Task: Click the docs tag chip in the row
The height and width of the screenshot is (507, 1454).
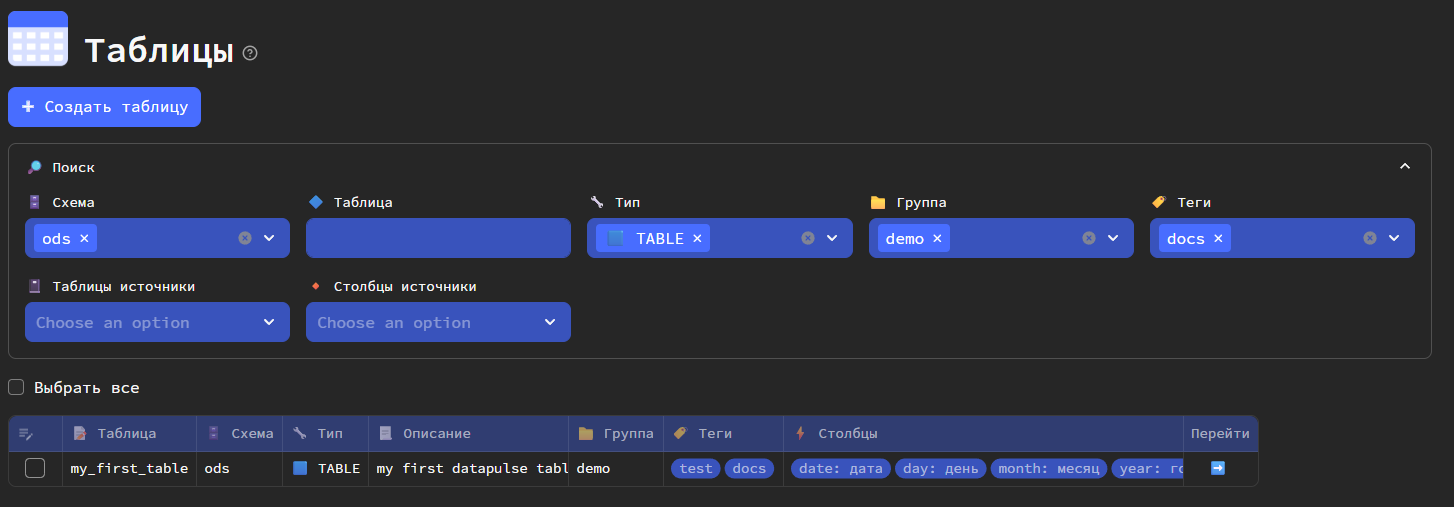Action: (749, 468)
